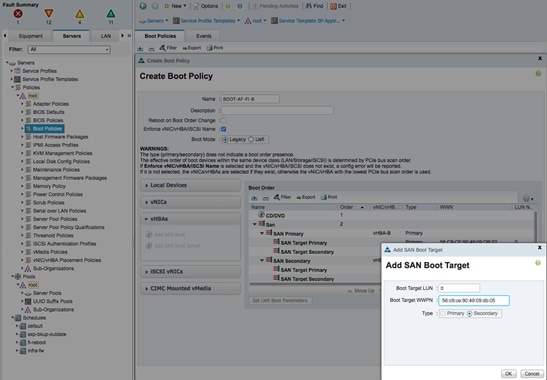Select the fi-reboot schedule
This screenshot has height=380, width=547.
[x=36, y=343]
